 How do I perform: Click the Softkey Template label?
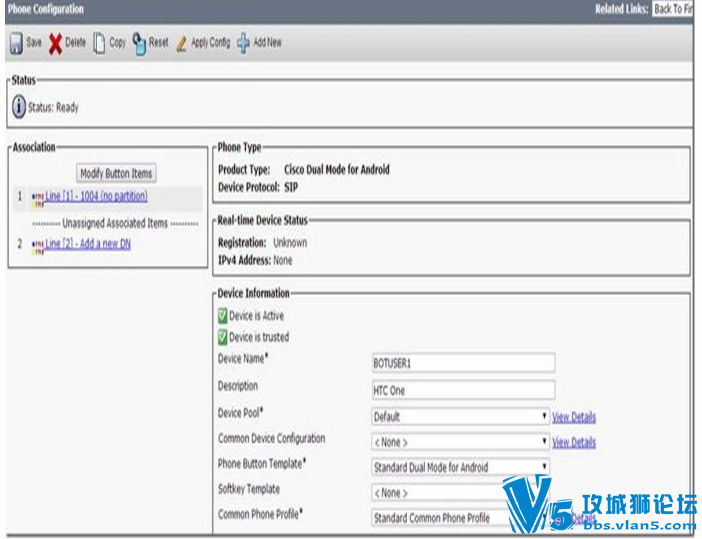coord(249,489)
